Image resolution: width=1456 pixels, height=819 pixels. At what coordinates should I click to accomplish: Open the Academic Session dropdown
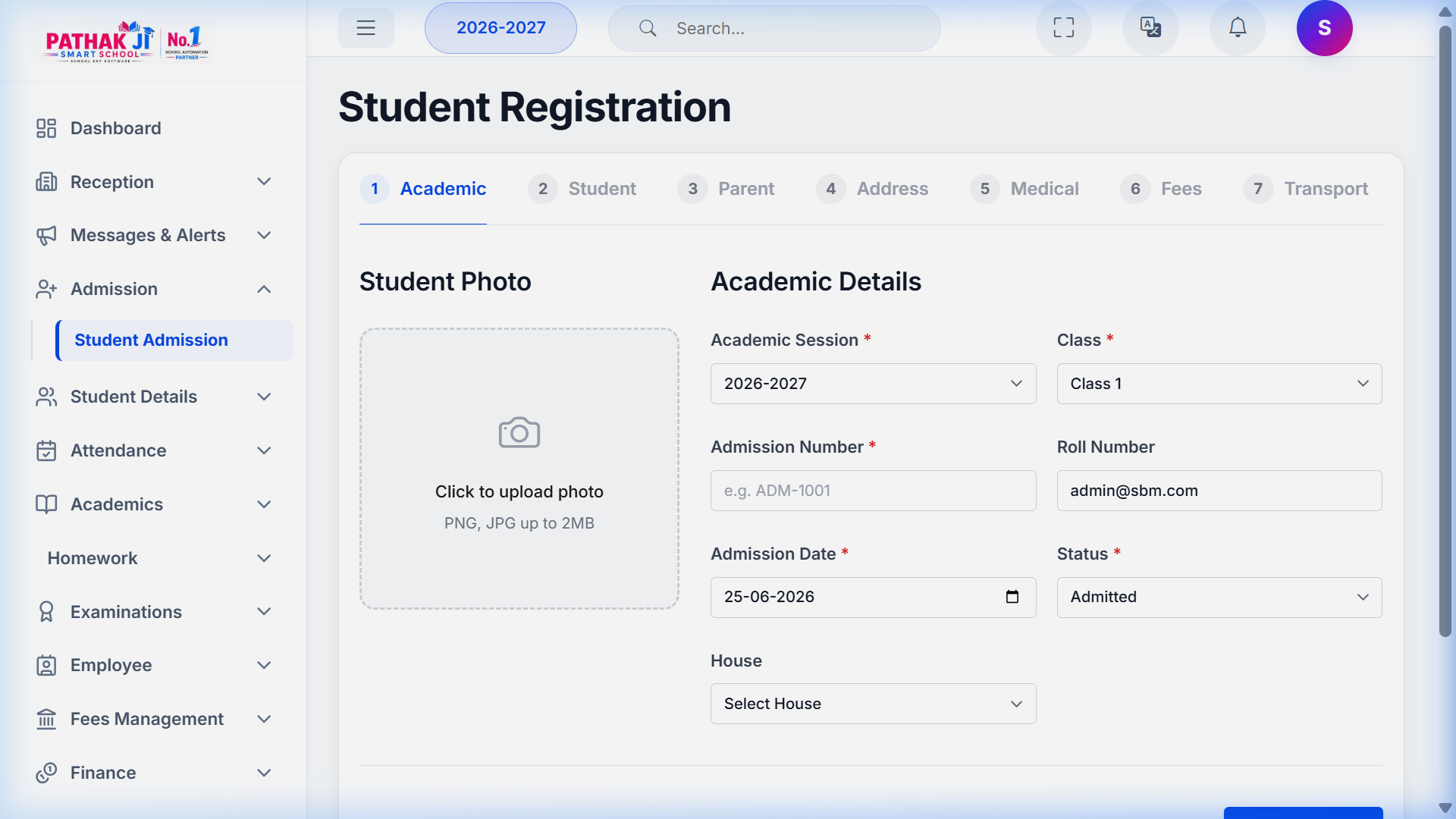pos(873,384)
